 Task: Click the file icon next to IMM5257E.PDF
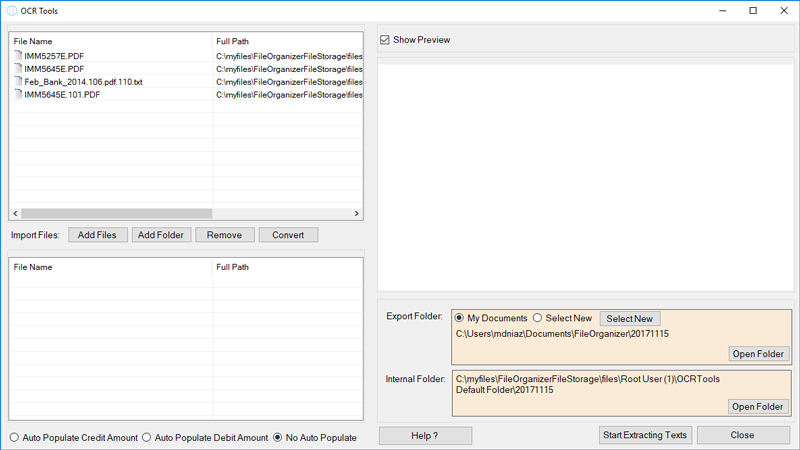tap(18, 56)
